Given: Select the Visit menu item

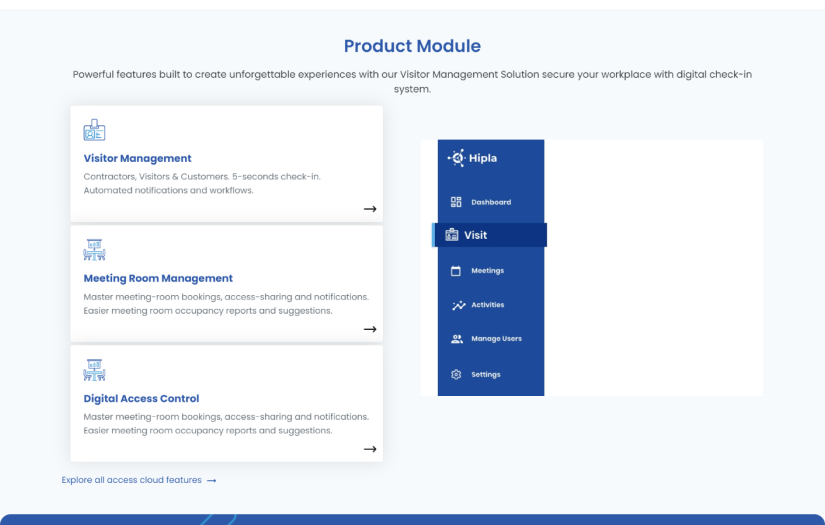Looking at the screenshot, I should [489, 235].
